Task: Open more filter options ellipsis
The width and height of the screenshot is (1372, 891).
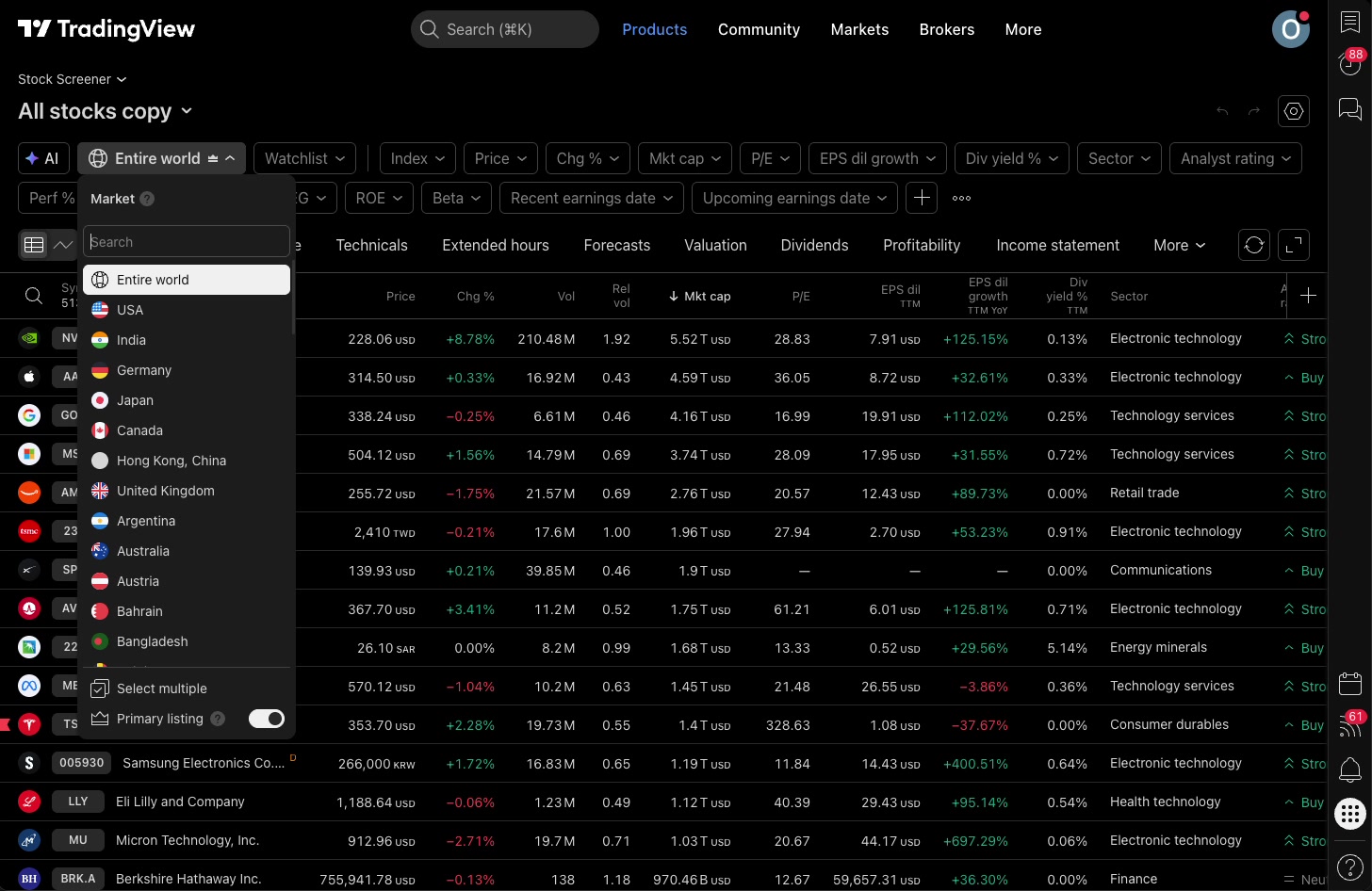Action: [961, 198]
